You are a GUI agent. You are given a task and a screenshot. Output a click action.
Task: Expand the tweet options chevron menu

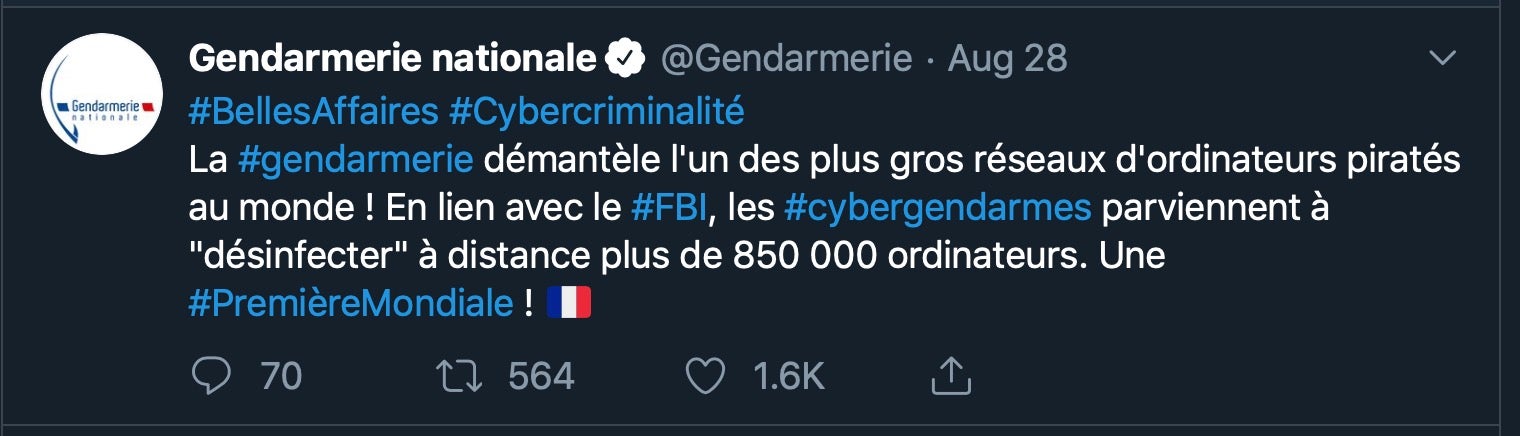(x=1443, y=59)
